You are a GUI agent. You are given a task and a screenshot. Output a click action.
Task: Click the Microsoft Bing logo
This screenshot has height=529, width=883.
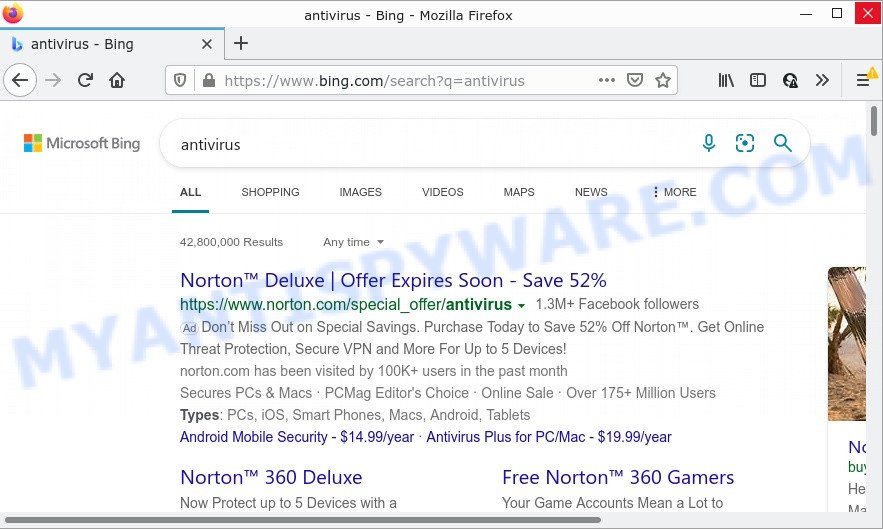pyautogui.click(x=82, y=143)
